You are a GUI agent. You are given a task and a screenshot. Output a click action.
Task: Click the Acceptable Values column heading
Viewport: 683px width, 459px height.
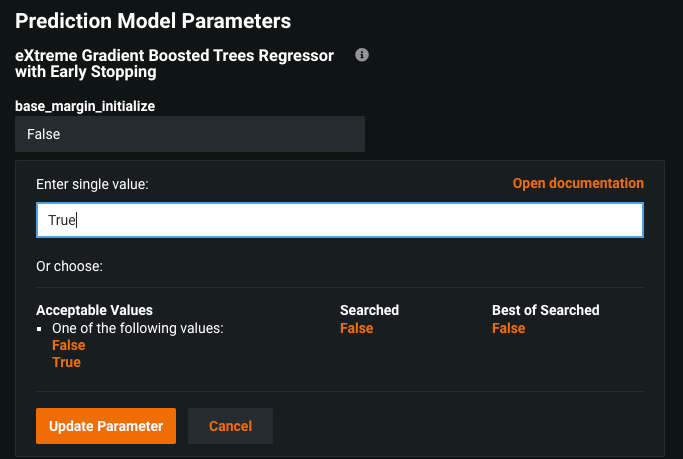(94, 310)
